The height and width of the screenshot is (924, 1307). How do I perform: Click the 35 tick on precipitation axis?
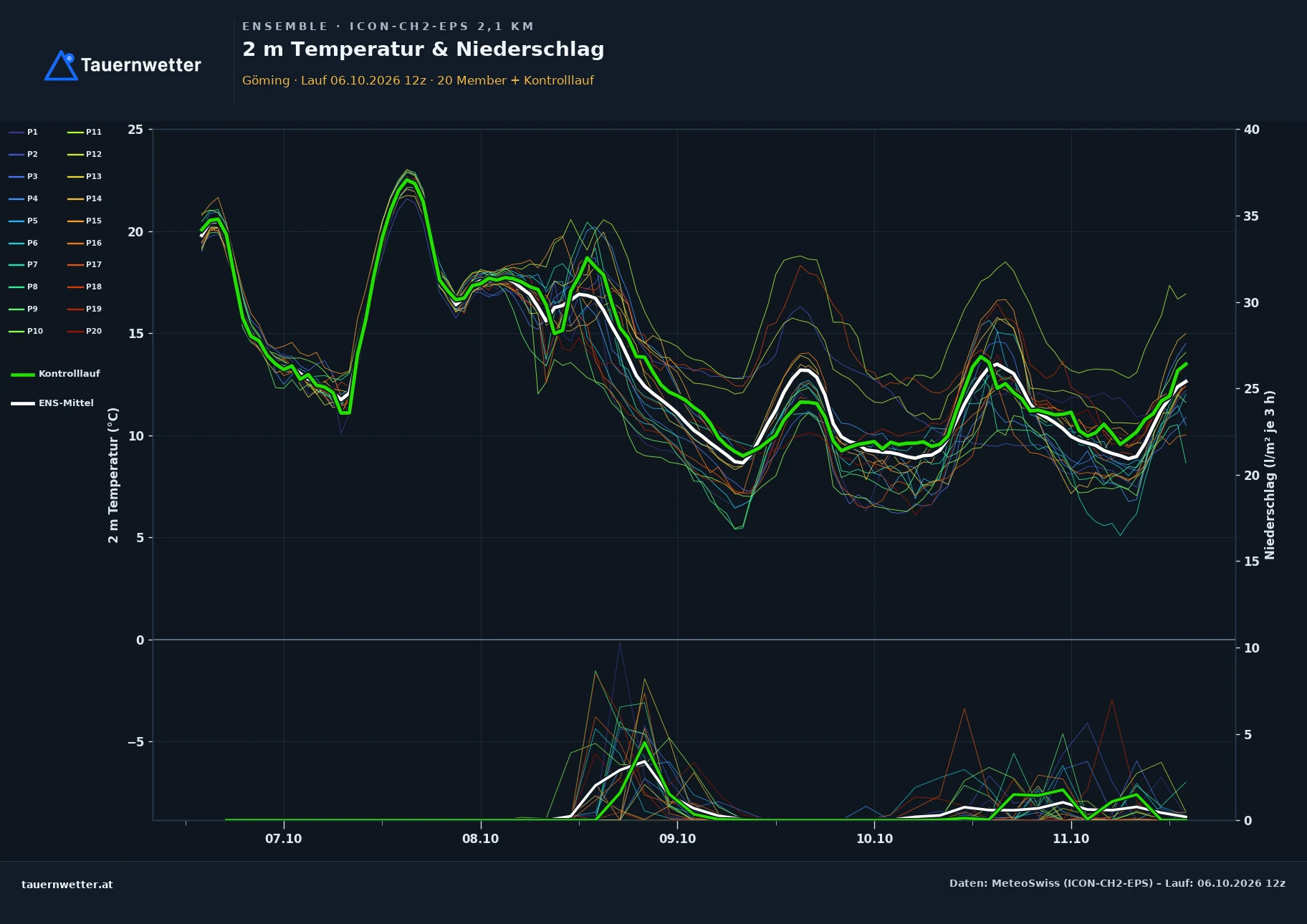pos(1252,216)
